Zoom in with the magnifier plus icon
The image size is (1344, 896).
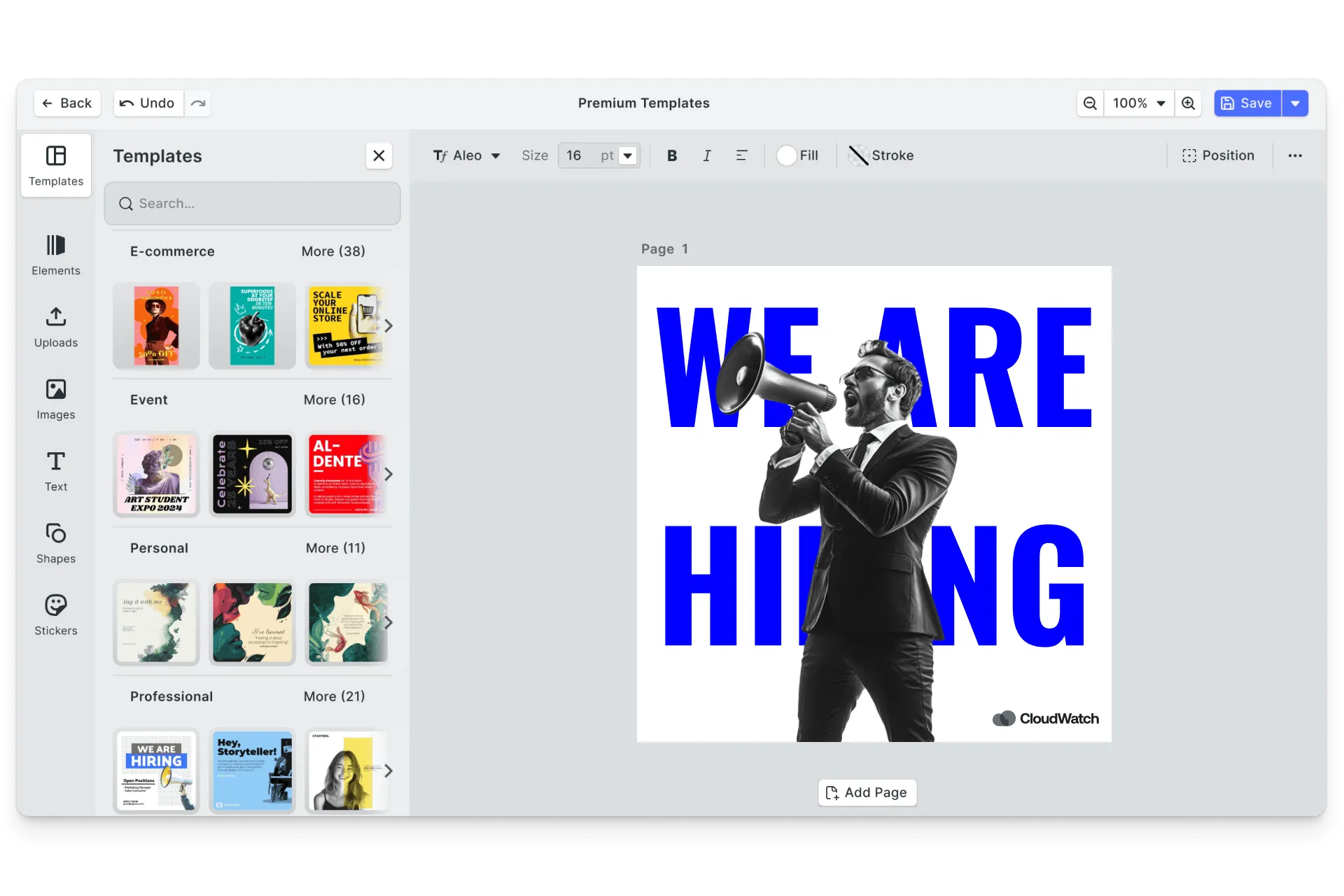tap(1188, 103)
